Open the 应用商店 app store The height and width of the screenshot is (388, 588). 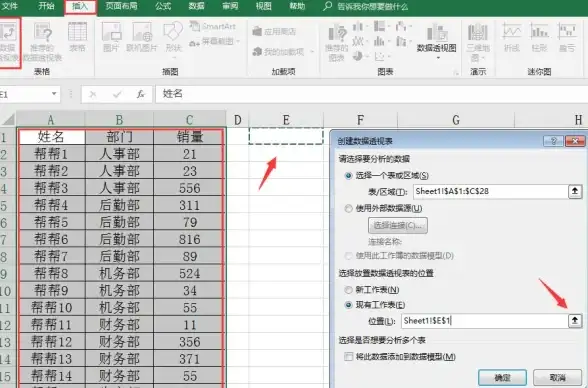274,31
